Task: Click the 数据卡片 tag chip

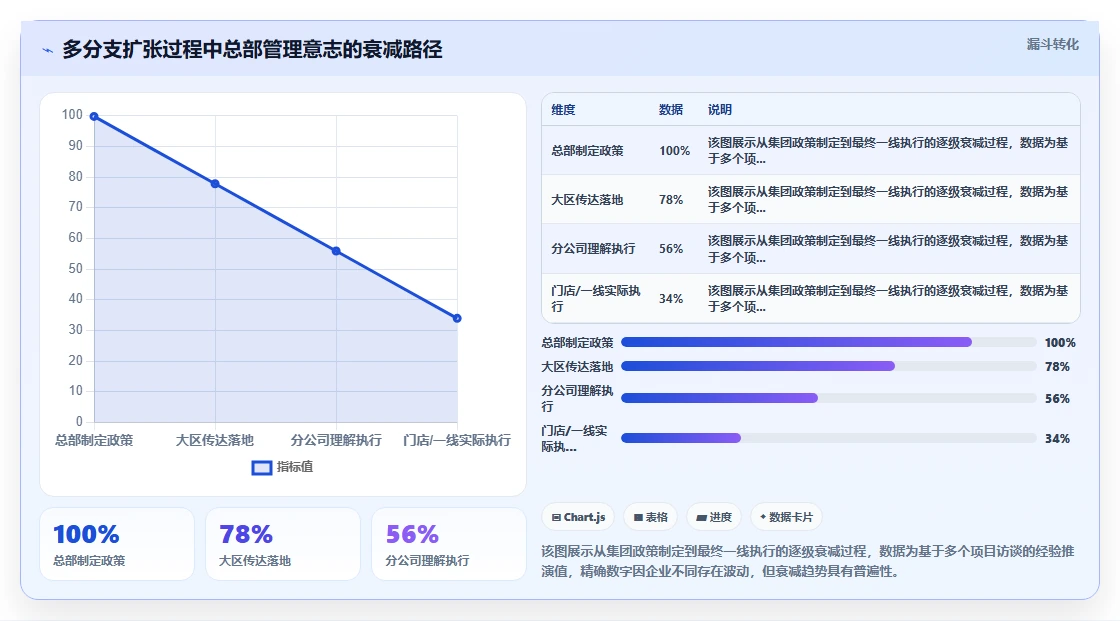Action: coord(786,517)
